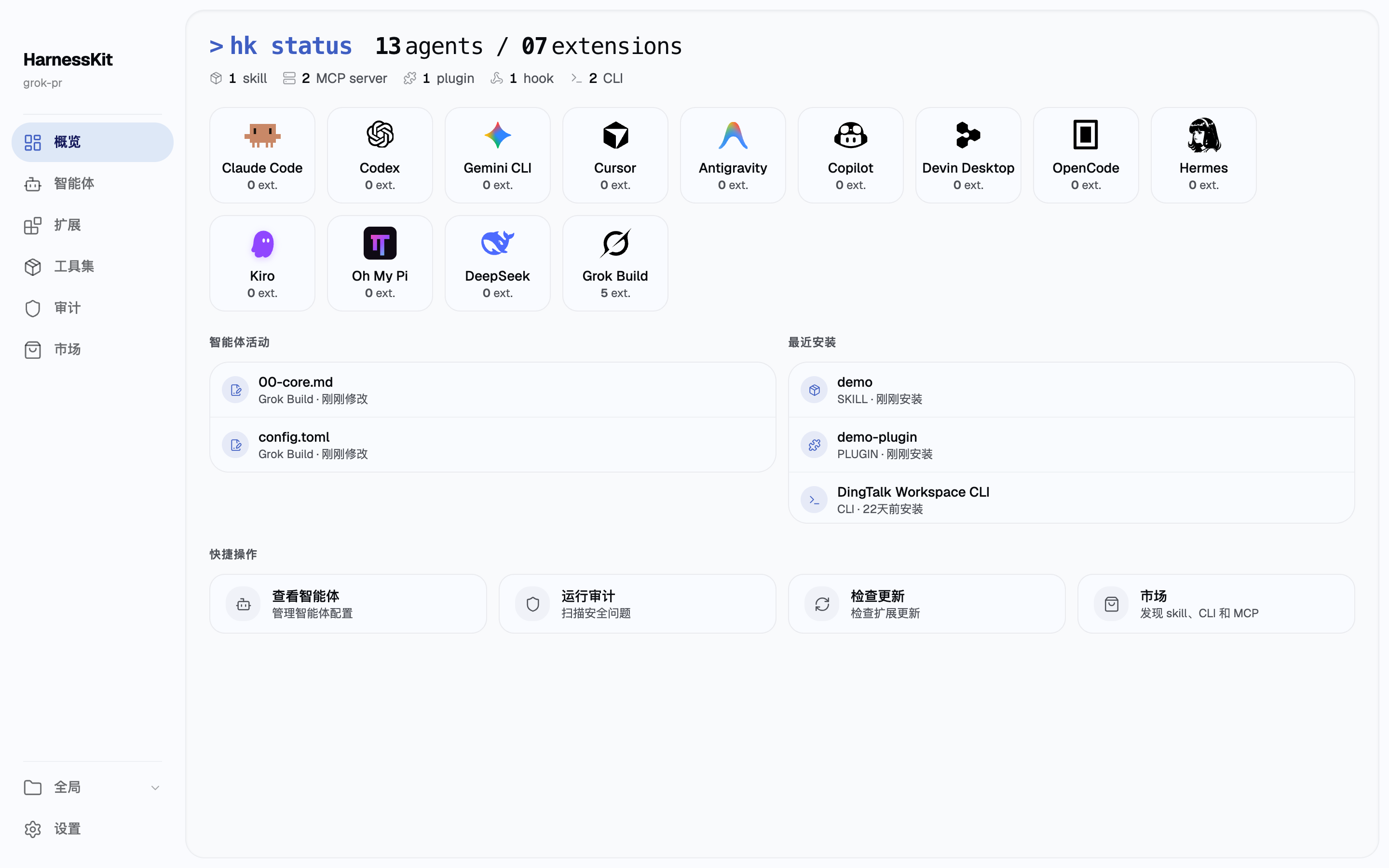The height and width of the screenshot is (868, 1389).
Task: Click the 'Devin Desktop' card name
Action: click(x=968, y=168)
